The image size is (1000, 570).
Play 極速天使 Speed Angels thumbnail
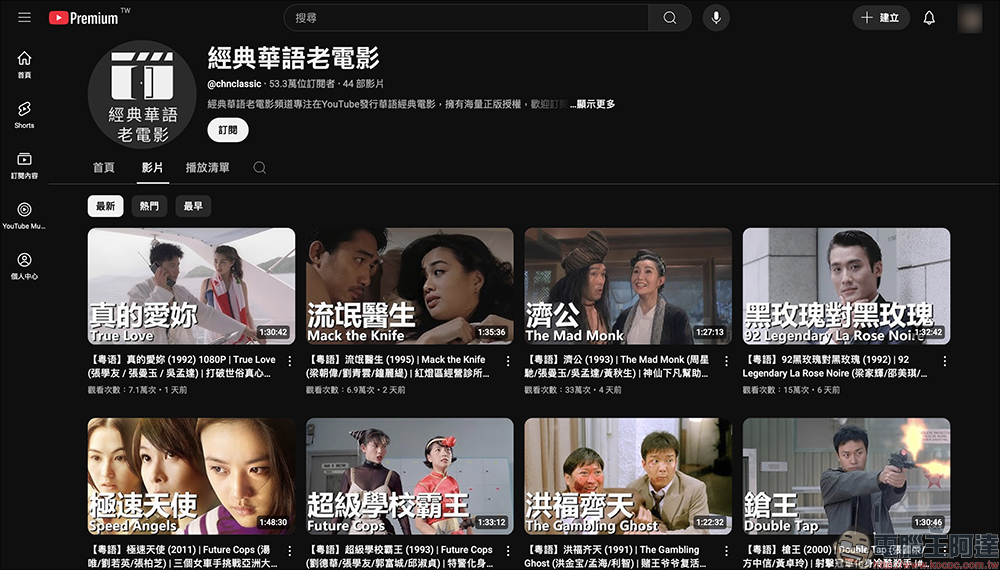point(191,476)
